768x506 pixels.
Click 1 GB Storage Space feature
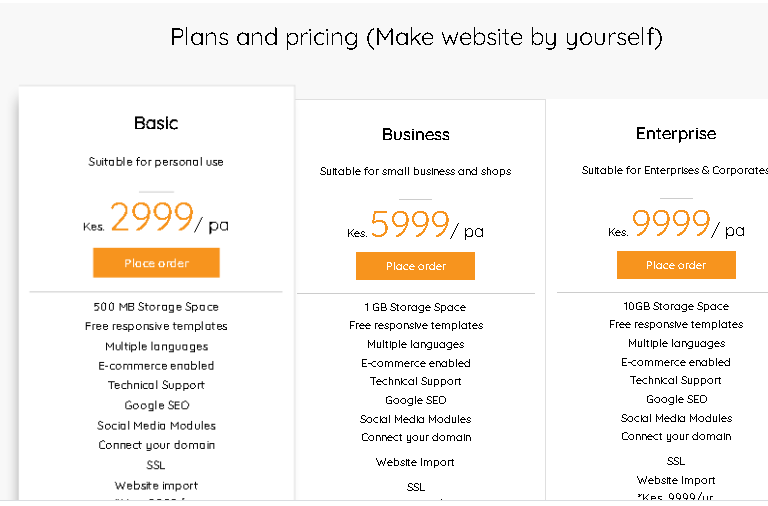(x=416, y=307)
